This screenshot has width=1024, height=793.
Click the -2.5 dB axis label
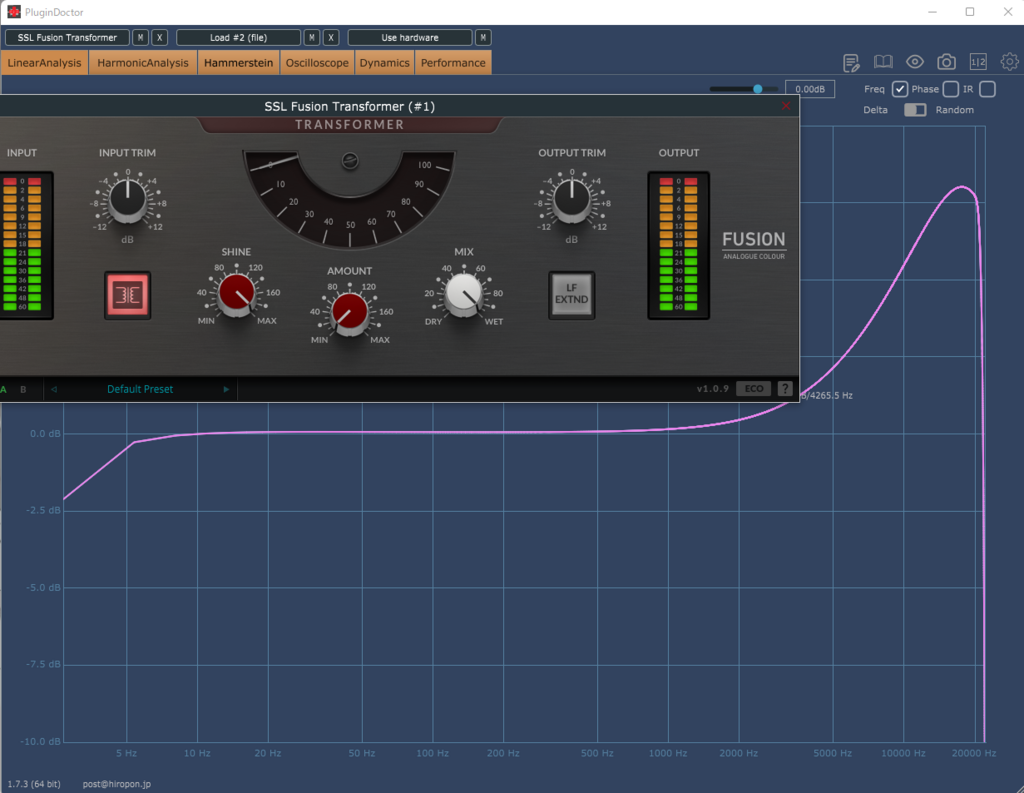click(x=44, y=510)
